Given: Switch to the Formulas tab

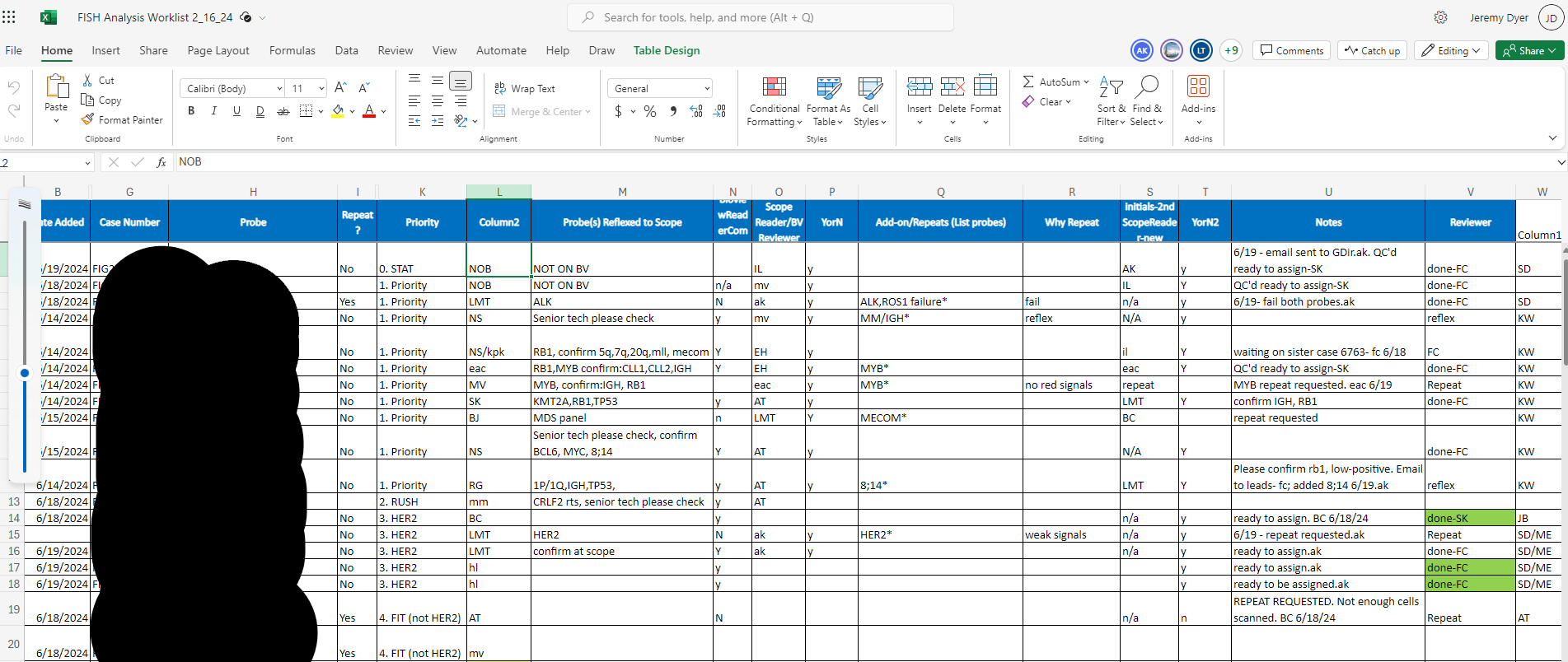Looking at the screenshot, I should (x=293, y=50).
